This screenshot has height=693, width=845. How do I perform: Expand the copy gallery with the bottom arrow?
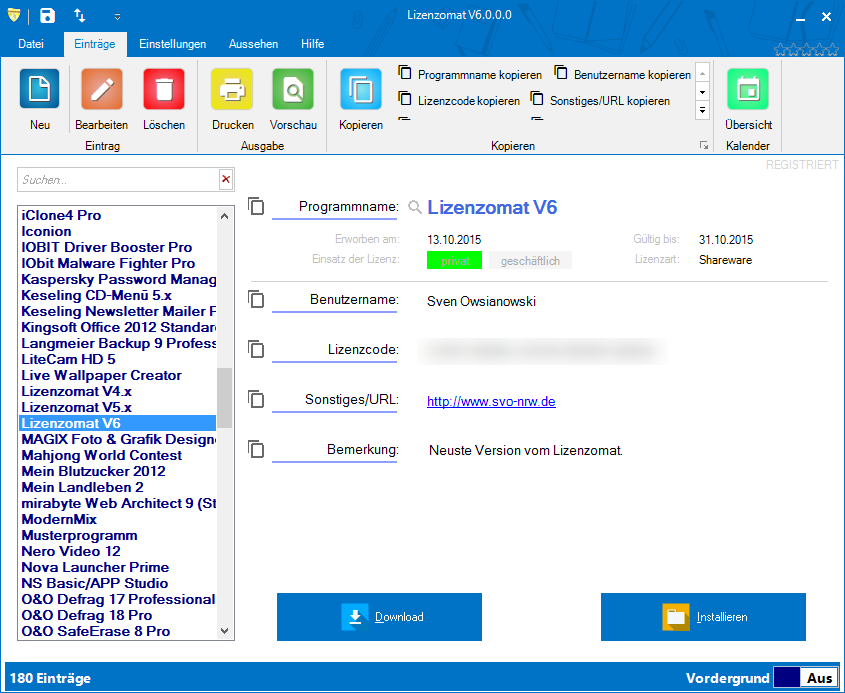pyautogui.click(x=702, y=110)
